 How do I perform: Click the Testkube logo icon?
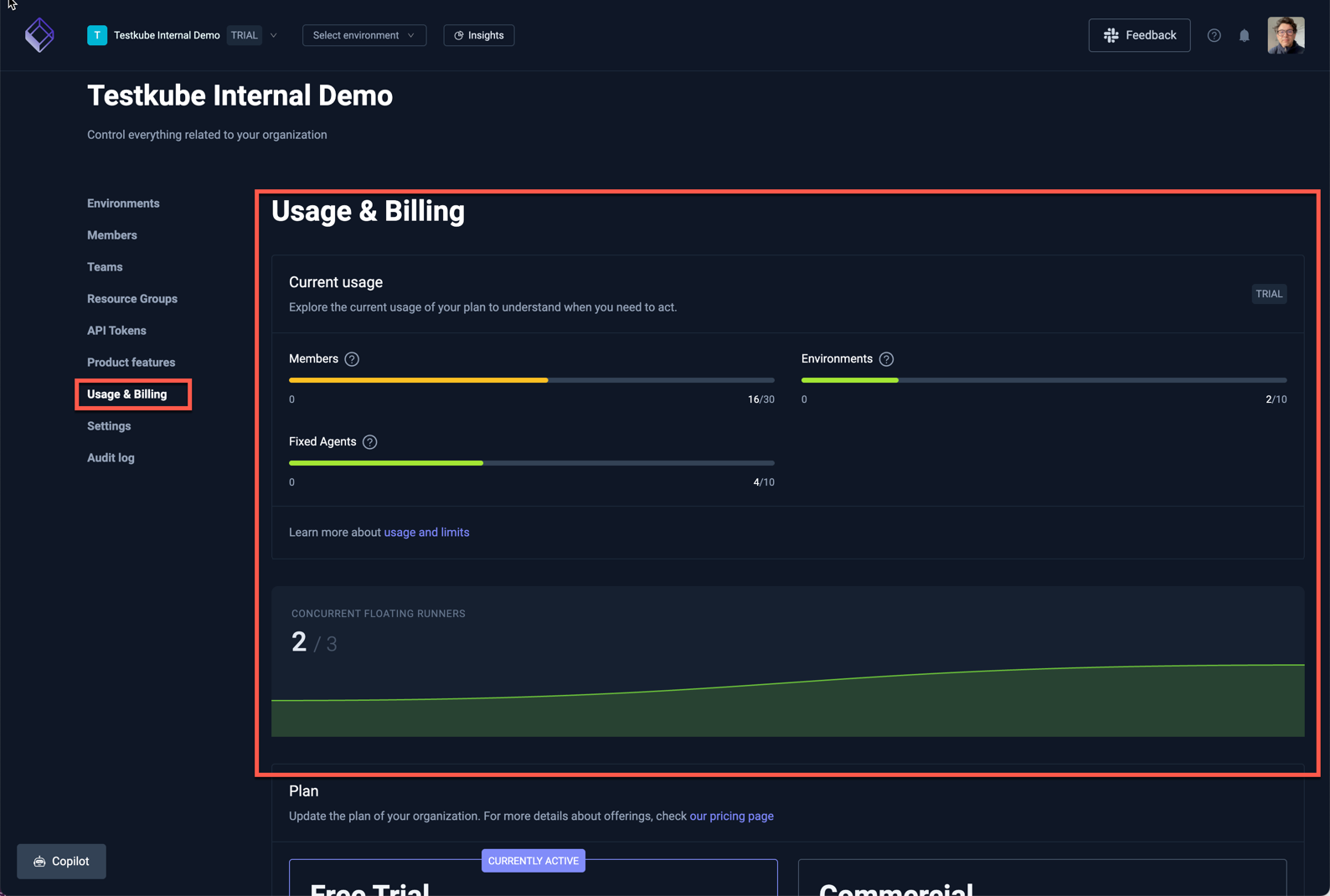pyautogui.click(x=39, y=35)
